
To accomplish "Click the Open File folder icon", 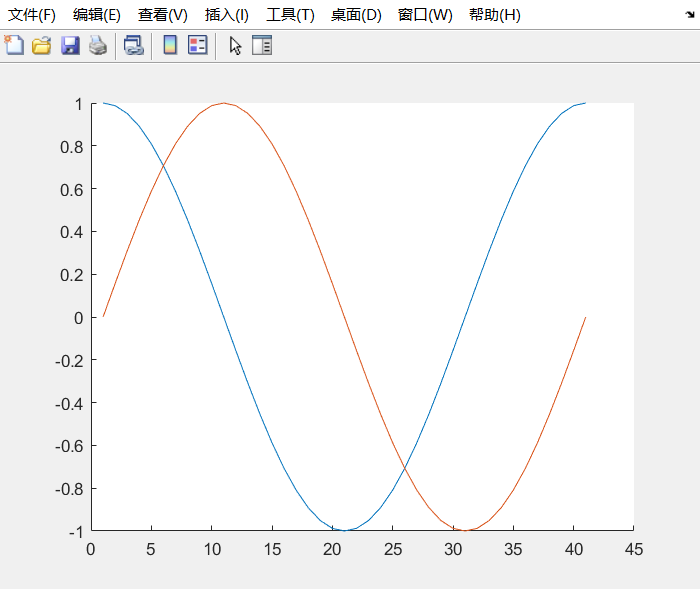I will tap(42, 46).
